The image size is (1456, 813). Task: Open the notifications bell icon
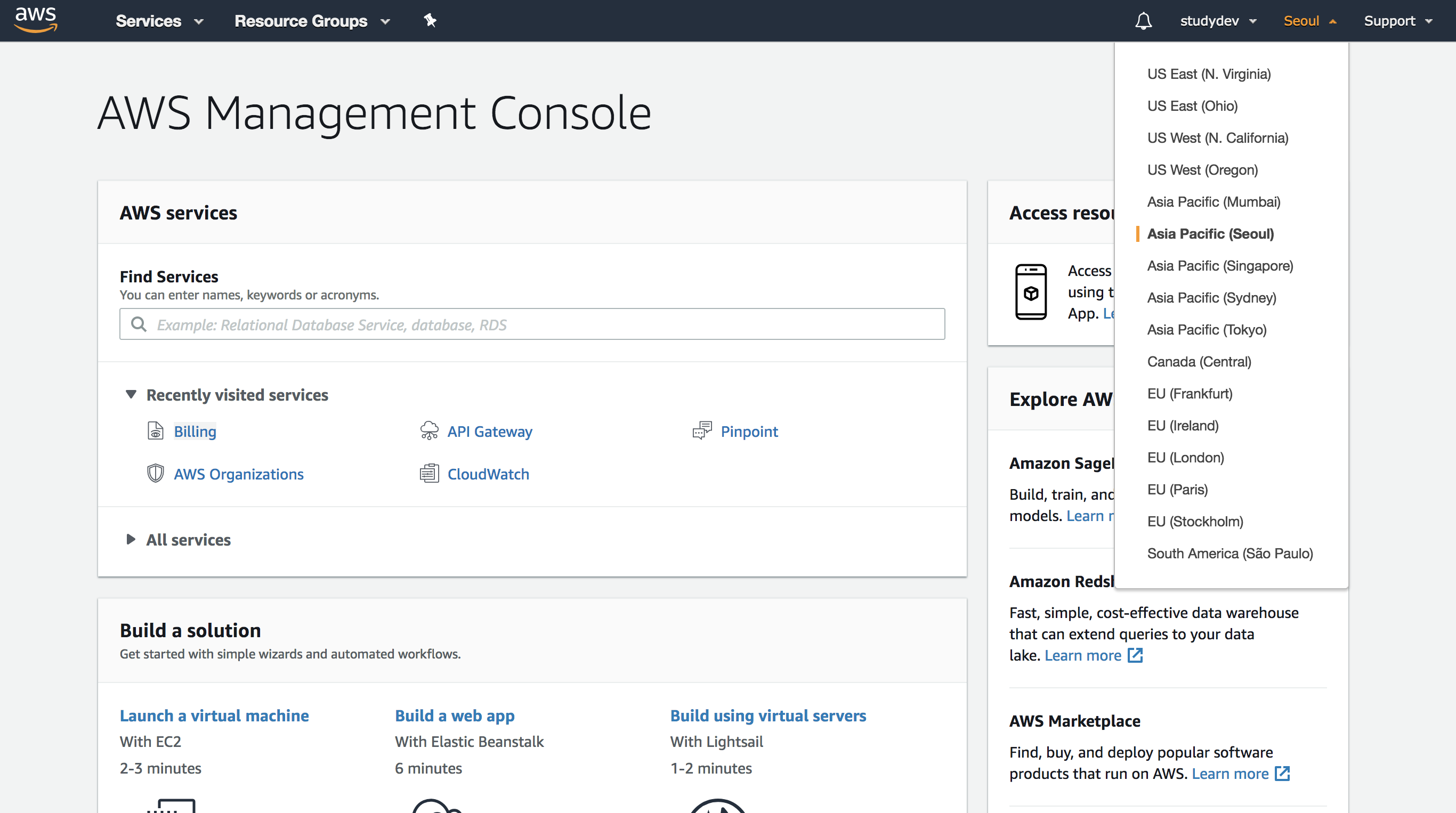1143,21
